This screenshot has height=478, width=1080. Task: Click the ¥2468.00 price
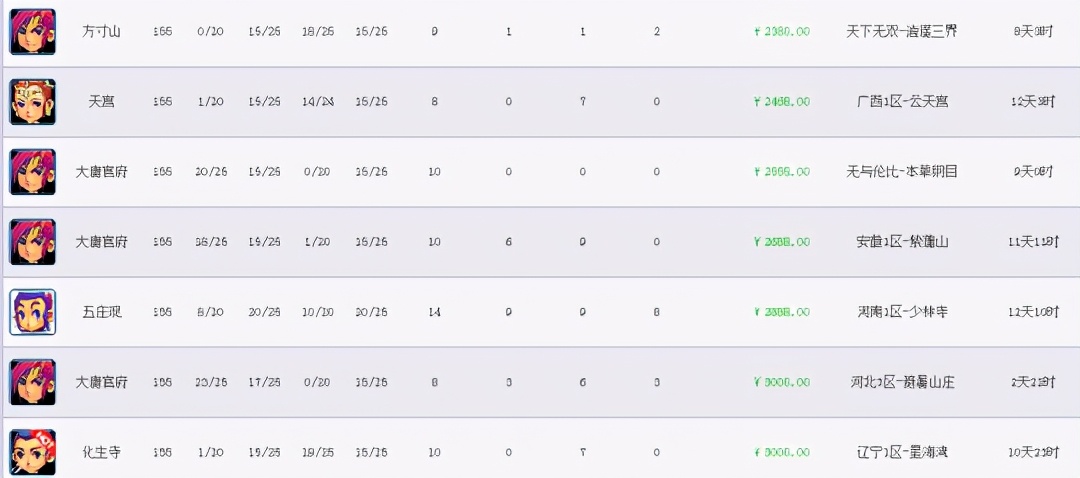click(x=782, y=102)
